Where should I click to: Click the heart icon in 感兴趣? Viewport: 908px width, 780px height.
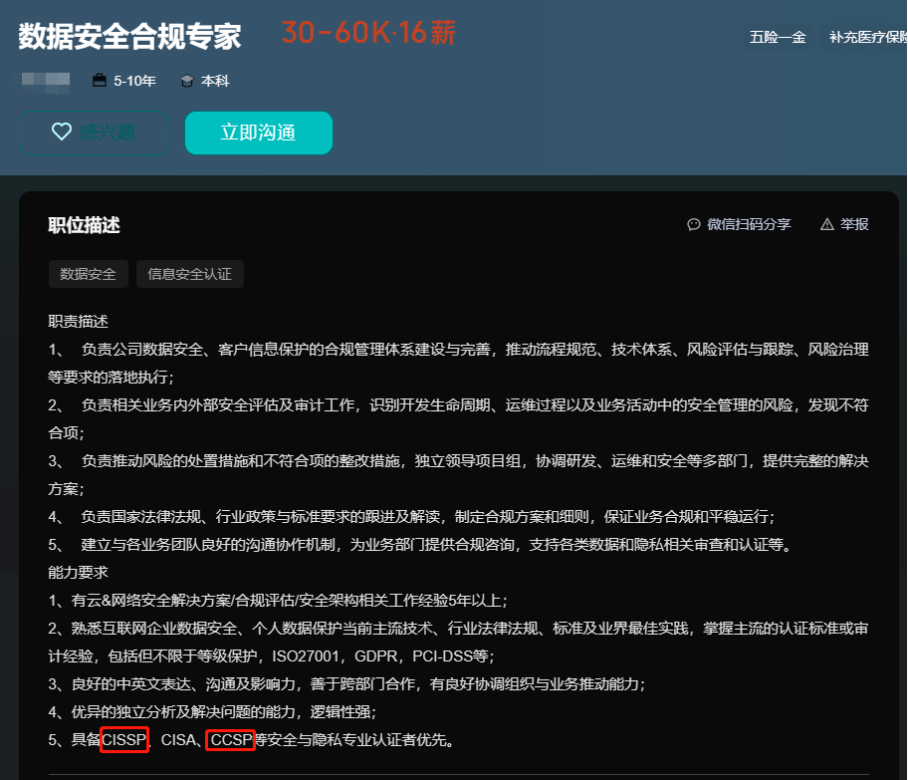point(61,131)
